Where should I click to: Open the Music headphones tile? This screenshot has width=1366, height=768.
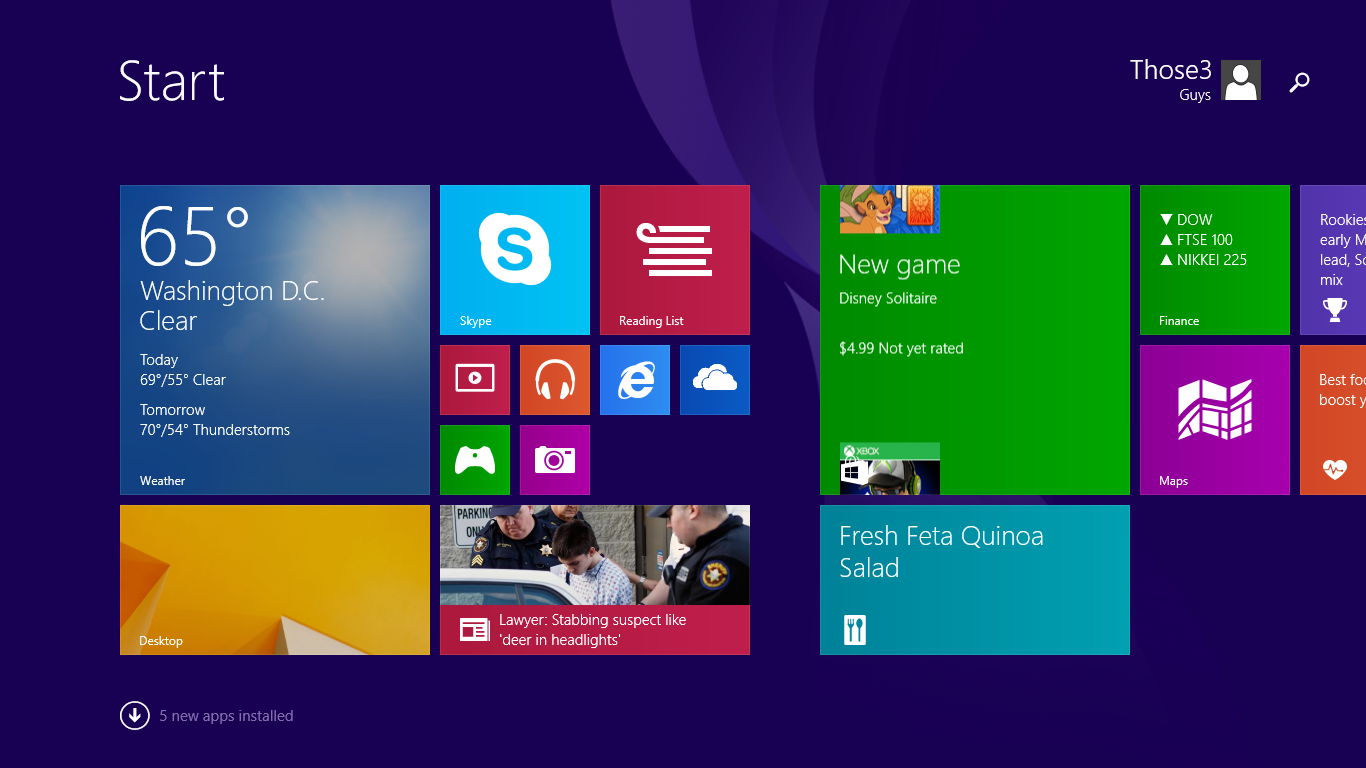point(554,379)
